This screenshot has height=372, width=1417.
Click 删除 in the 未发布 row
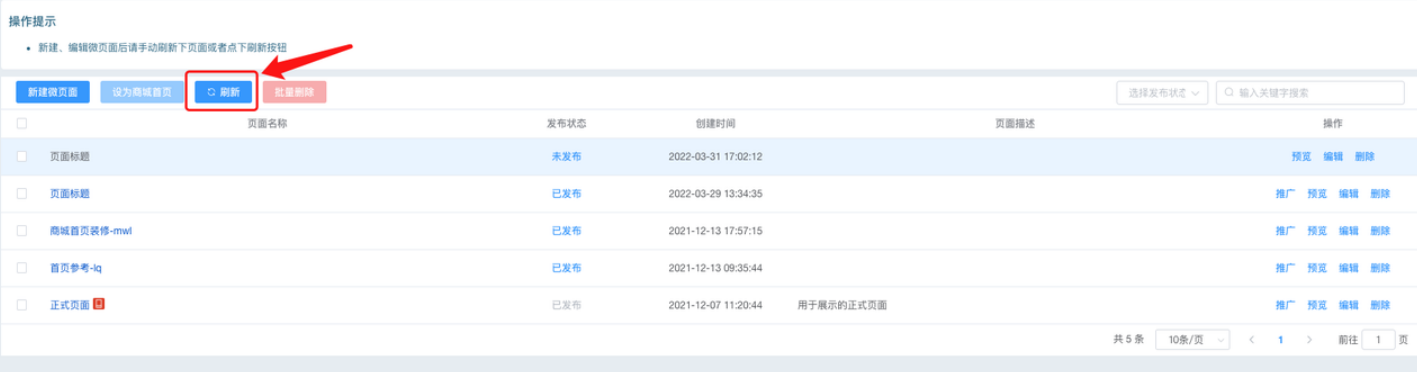pos(1365,157)
